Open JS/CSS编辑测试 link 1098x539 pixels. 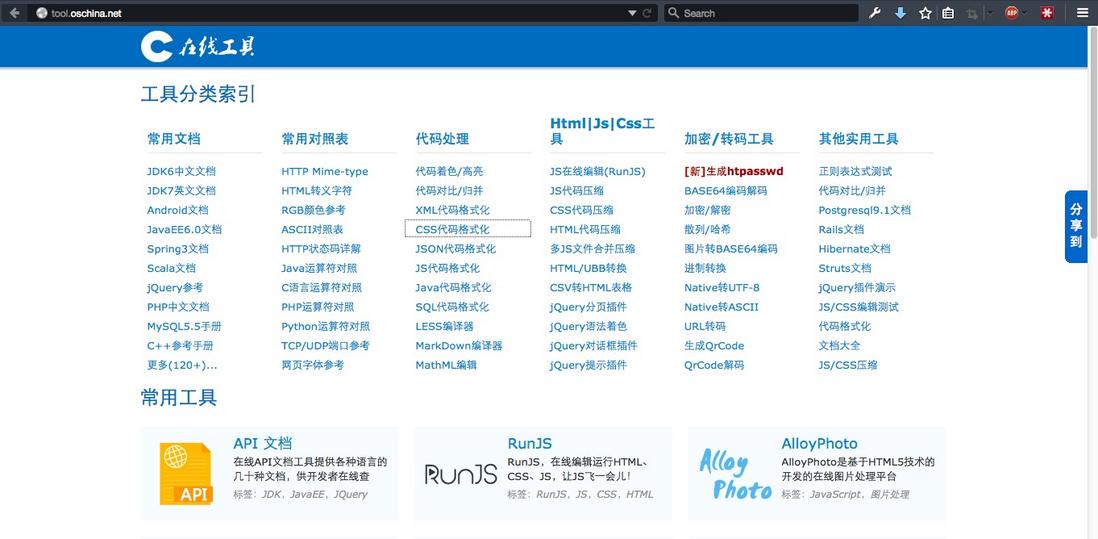click(859, 307)
